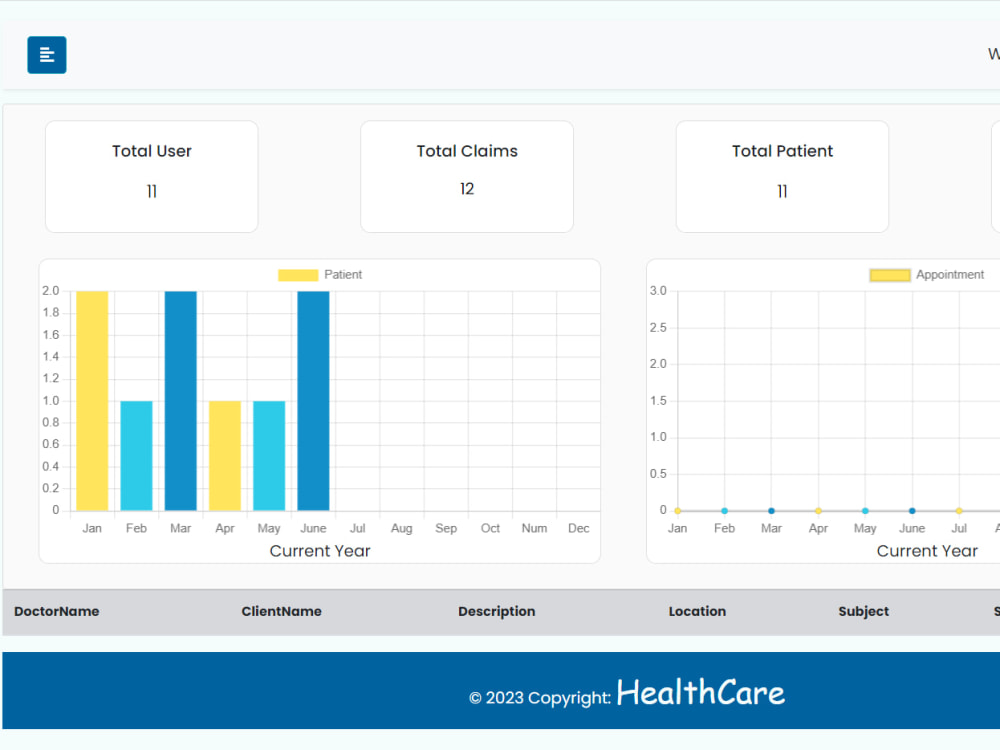Open the Total Claims card

click(467, 177)
